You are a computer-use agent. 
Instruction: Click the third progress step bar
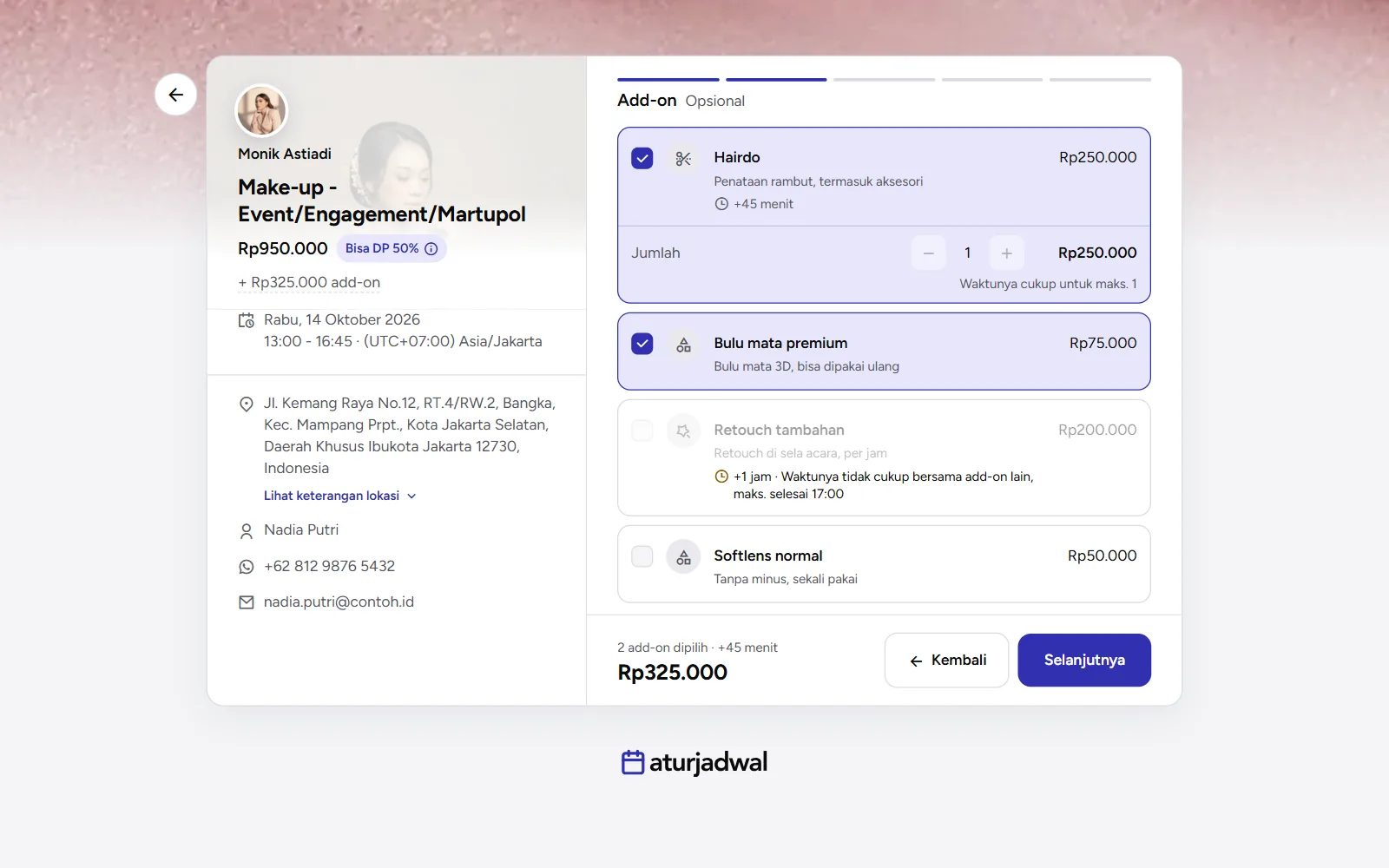coord(885,80)
